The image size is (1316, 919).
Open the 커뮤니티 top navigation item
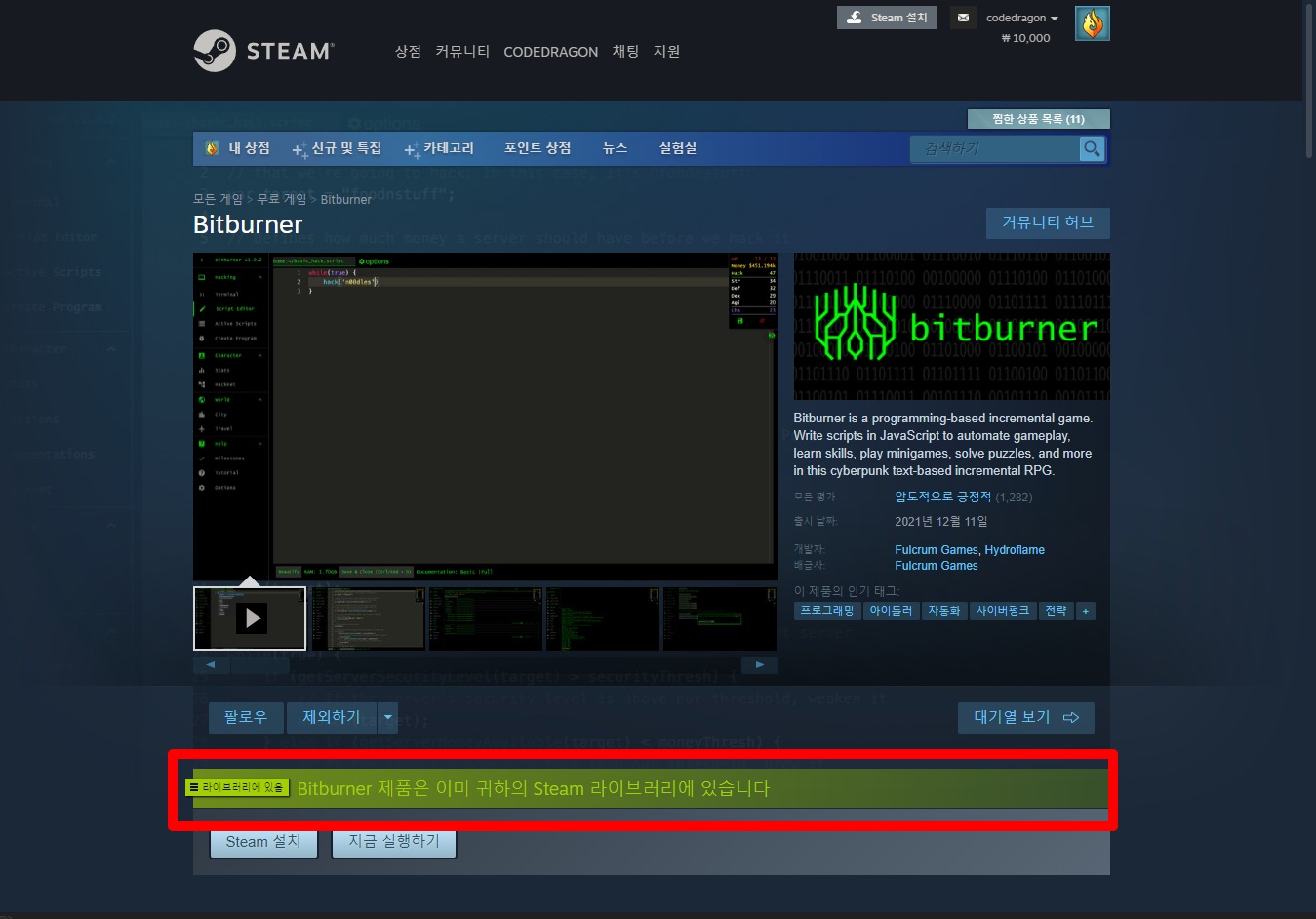(x=462, y=51)
